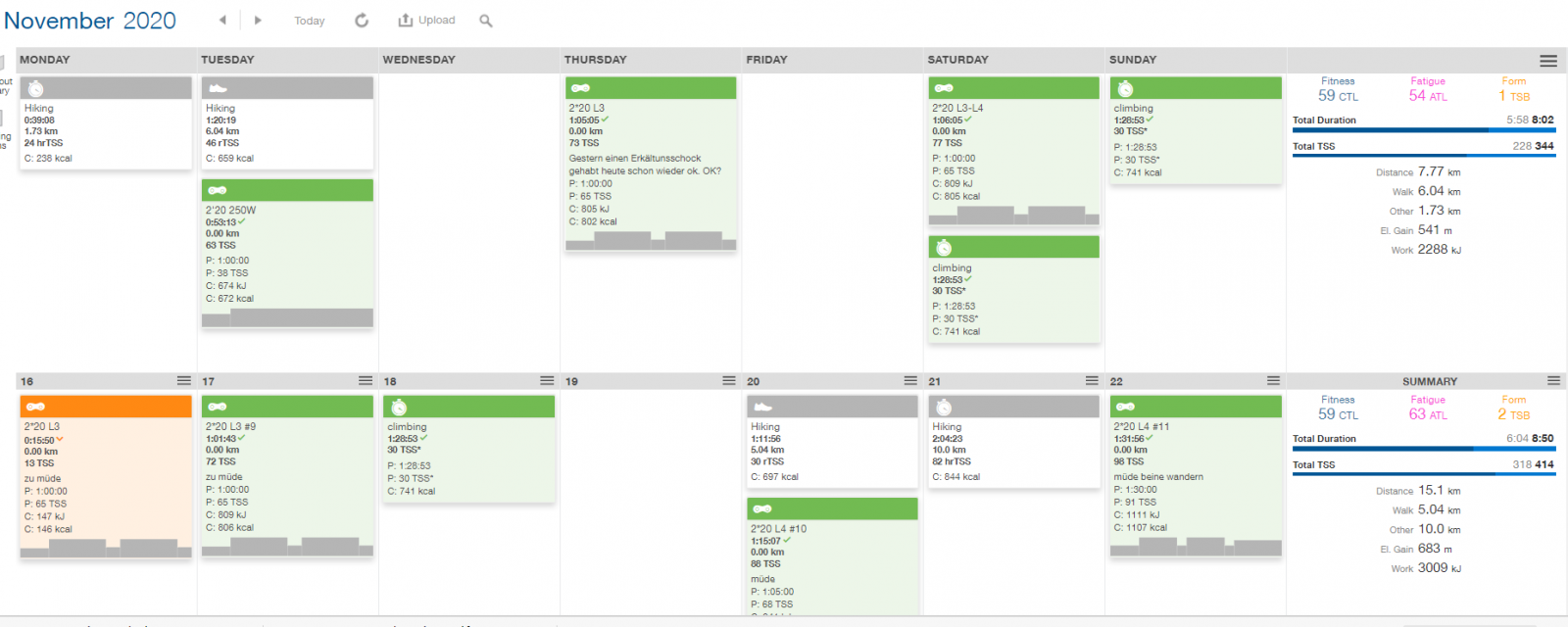Click the stopwatch icon on Saturday 21 Hiking

(x=944, y=407)
